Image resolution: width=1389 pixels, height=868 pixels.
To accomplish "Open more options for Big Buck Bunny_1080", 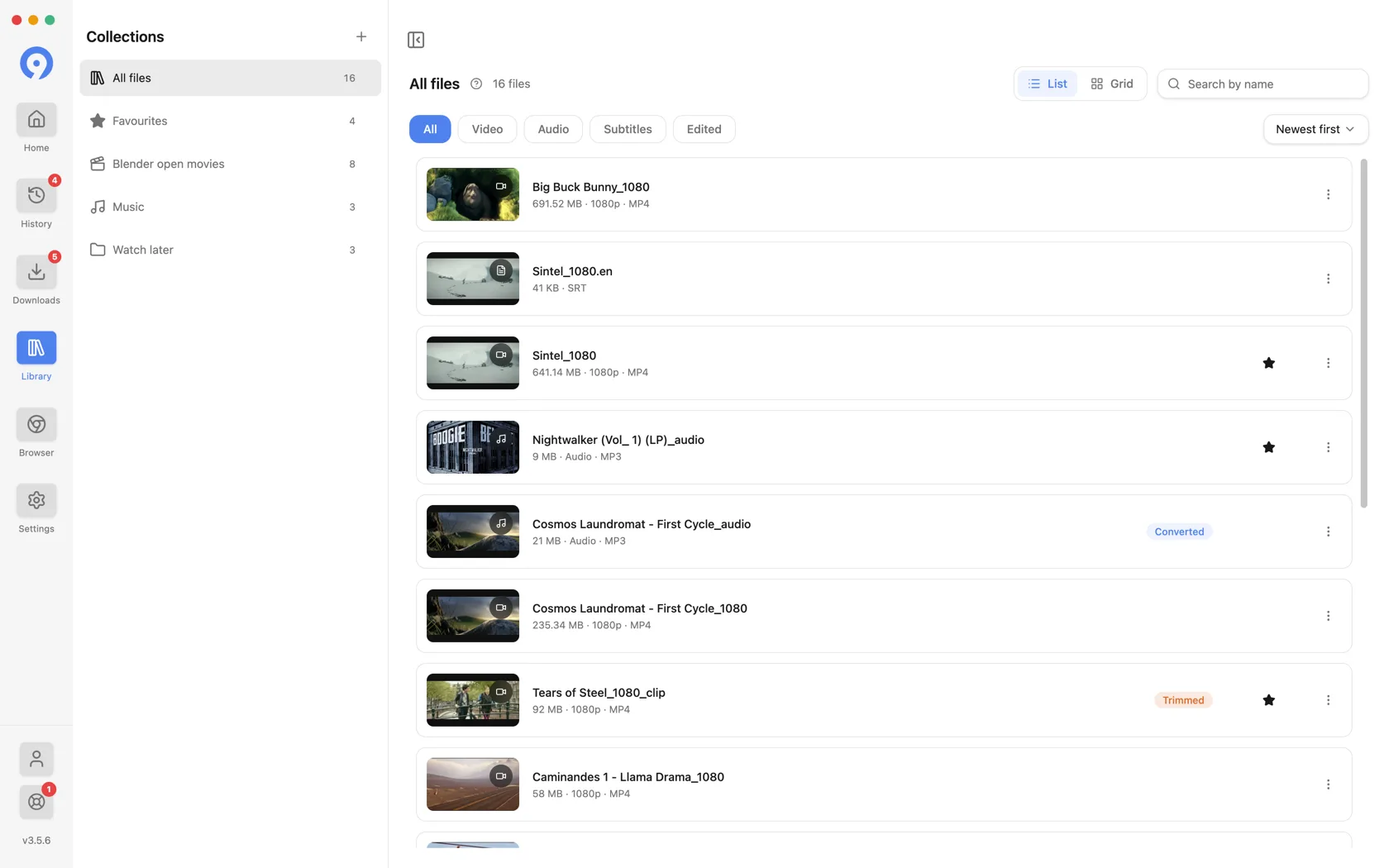I will 1328,194.
